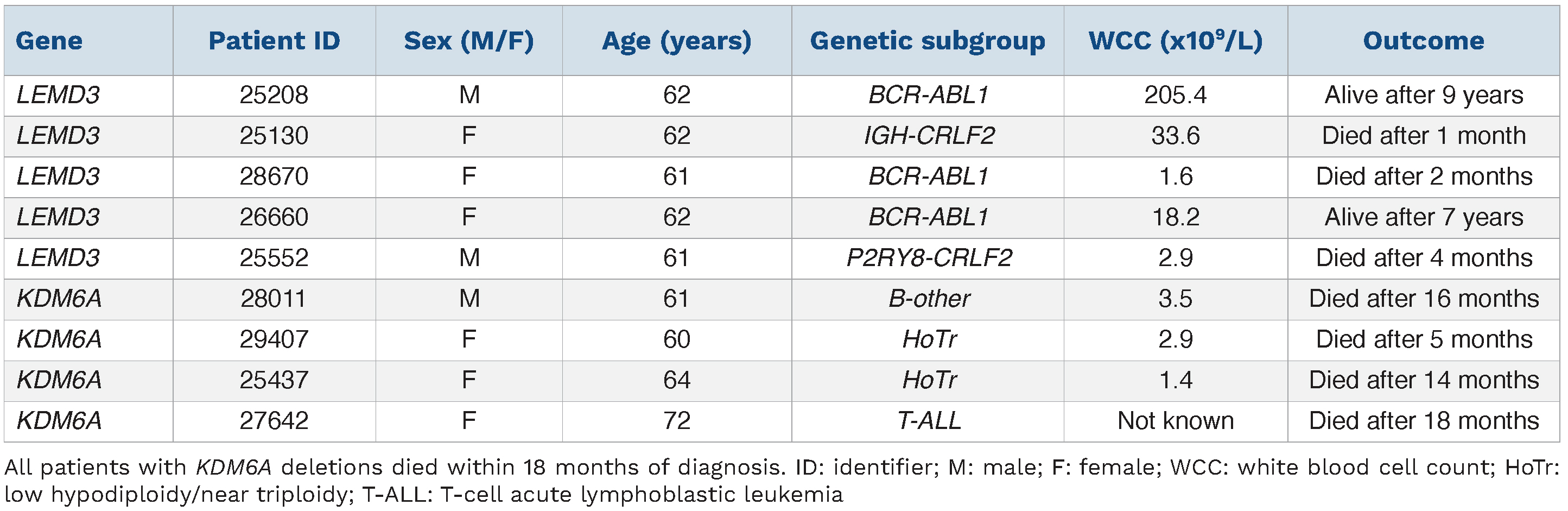Select patient ID 28670 cell
Screen dimensions: 1568x511
[x=274, y=176]
